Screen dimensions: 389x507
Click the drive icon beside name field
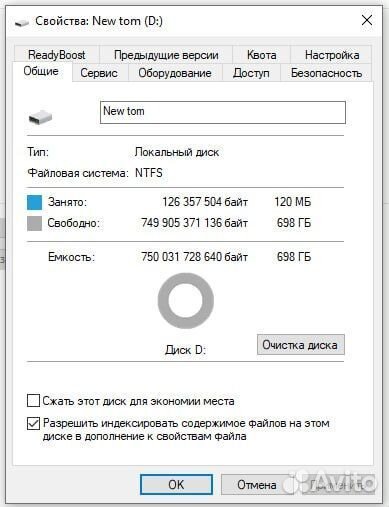(41, 117)
